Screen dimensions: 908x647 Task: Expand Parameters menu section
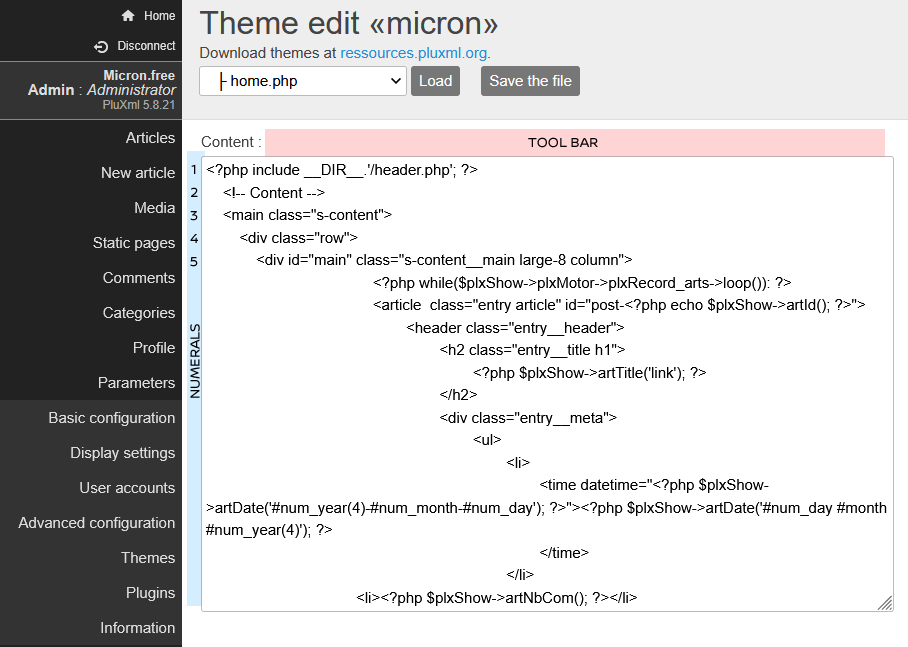tap(136, 383)
